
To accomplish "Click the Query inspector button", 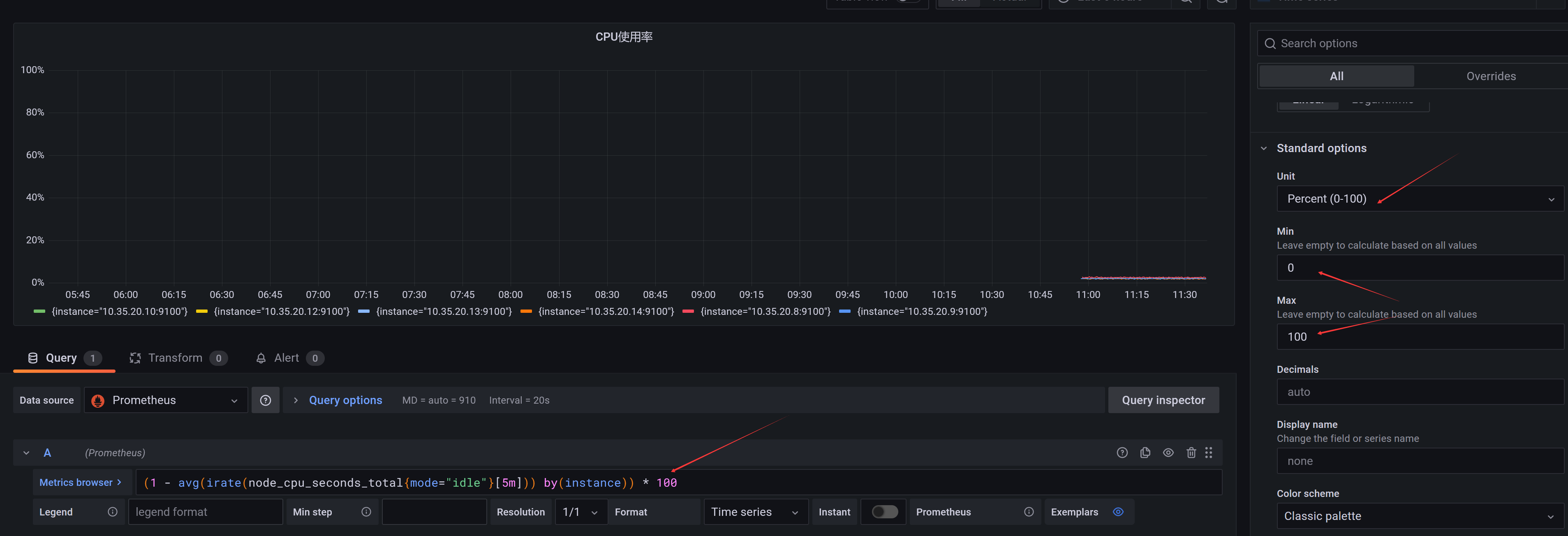I will (x=1163, y=400).
